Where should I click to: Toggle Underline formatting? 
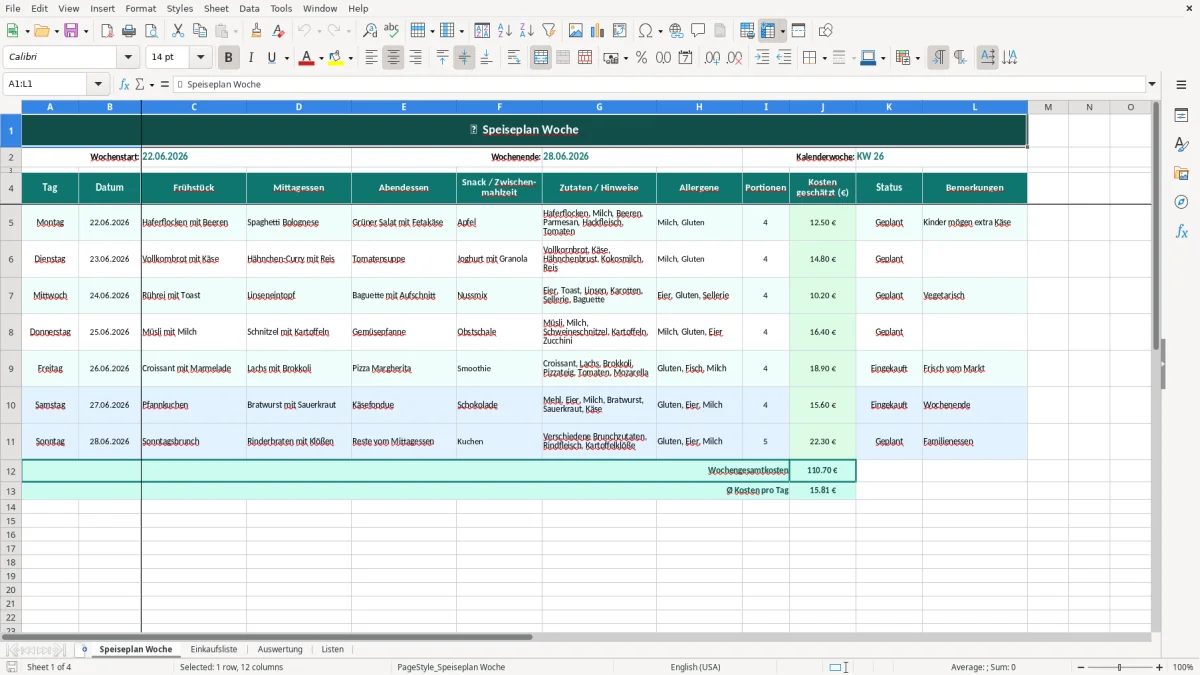point(271,58)
